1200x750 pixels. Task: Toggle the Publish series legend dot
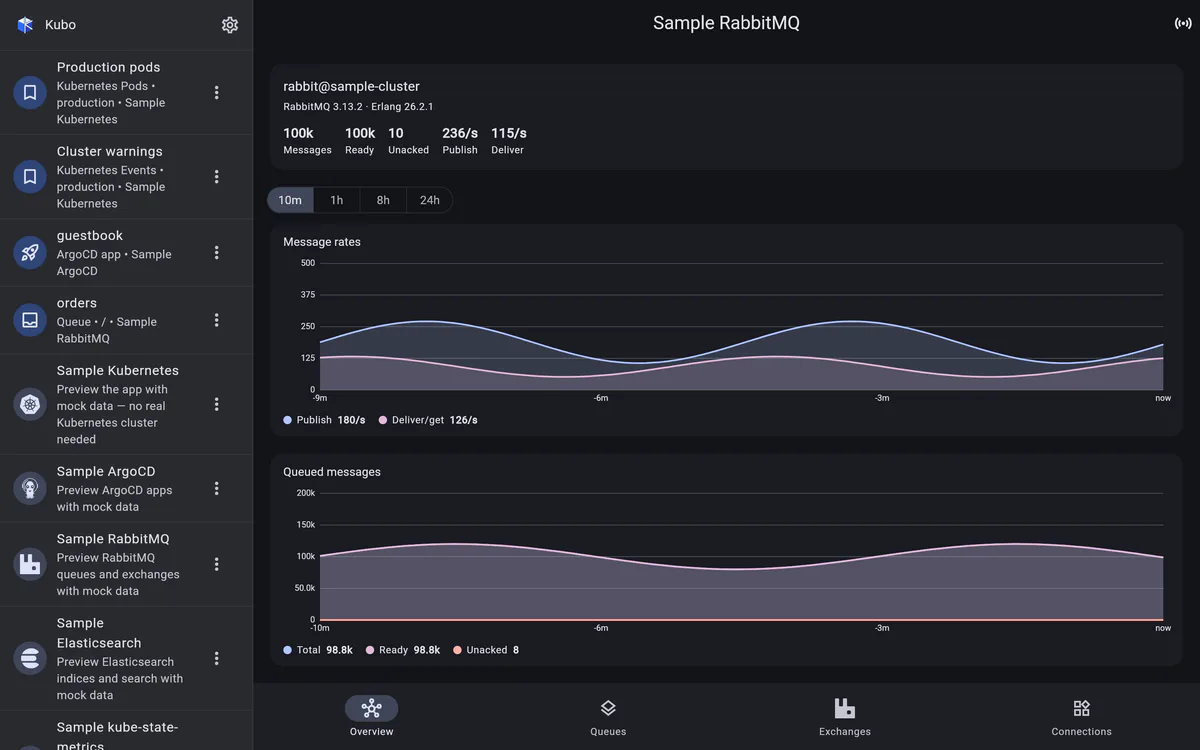pyautogui.click(x=288, y=420)
